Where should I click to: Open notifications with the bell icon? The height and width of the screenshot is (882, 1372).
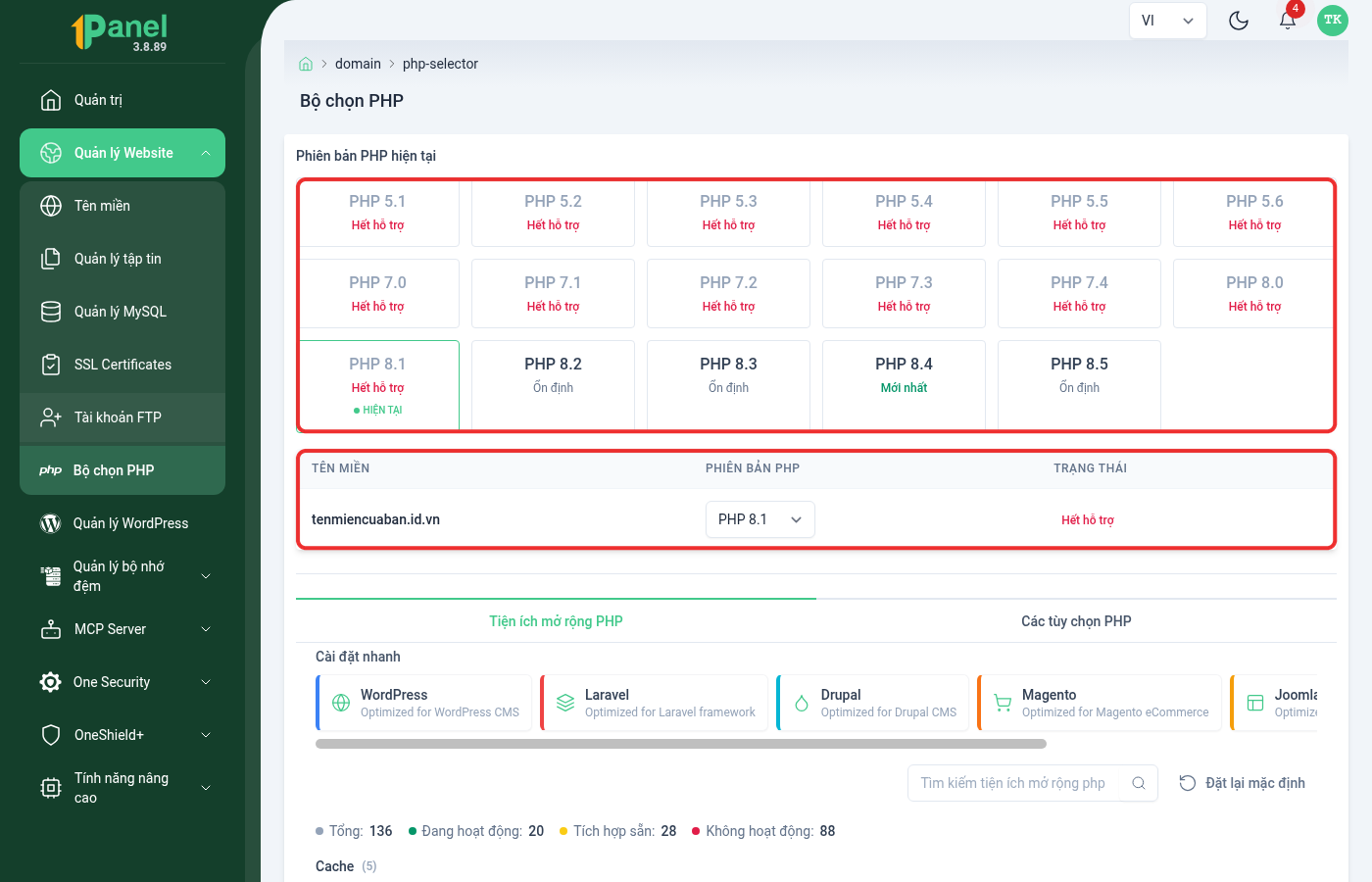[x=1288, y=21]
